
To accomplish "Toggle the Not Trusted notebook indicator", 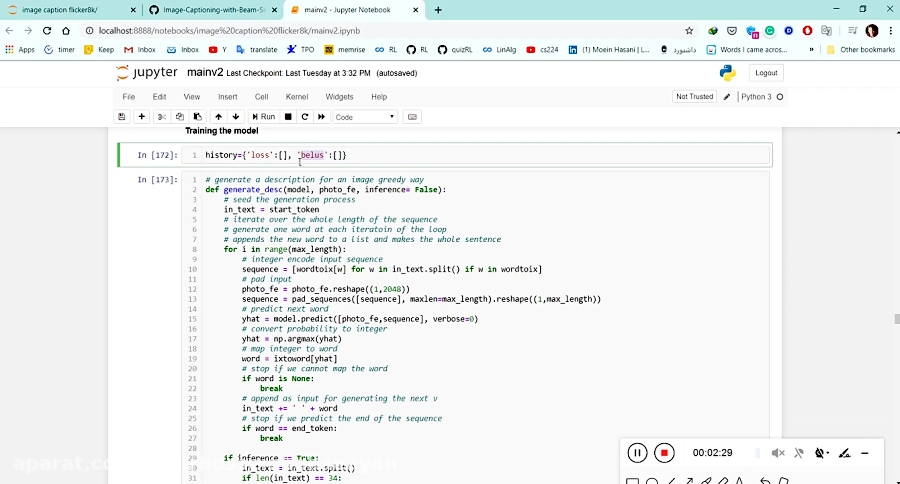I will point(695,96).
